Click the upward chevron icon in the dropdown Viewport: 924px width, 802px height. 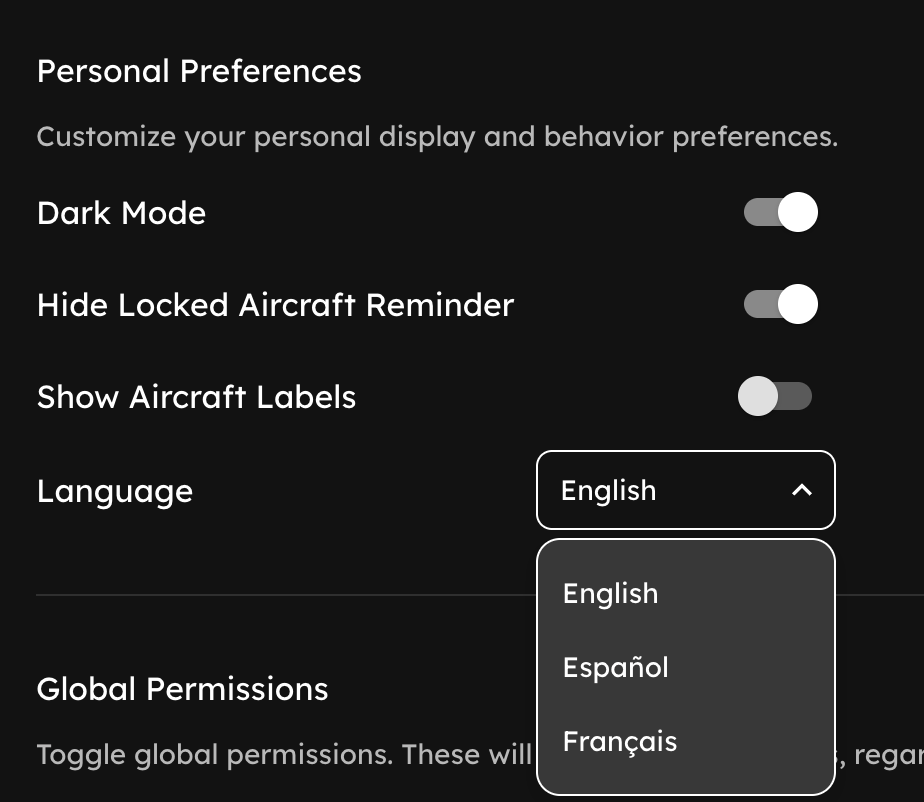pyautogui.click(x=800, y=490)
